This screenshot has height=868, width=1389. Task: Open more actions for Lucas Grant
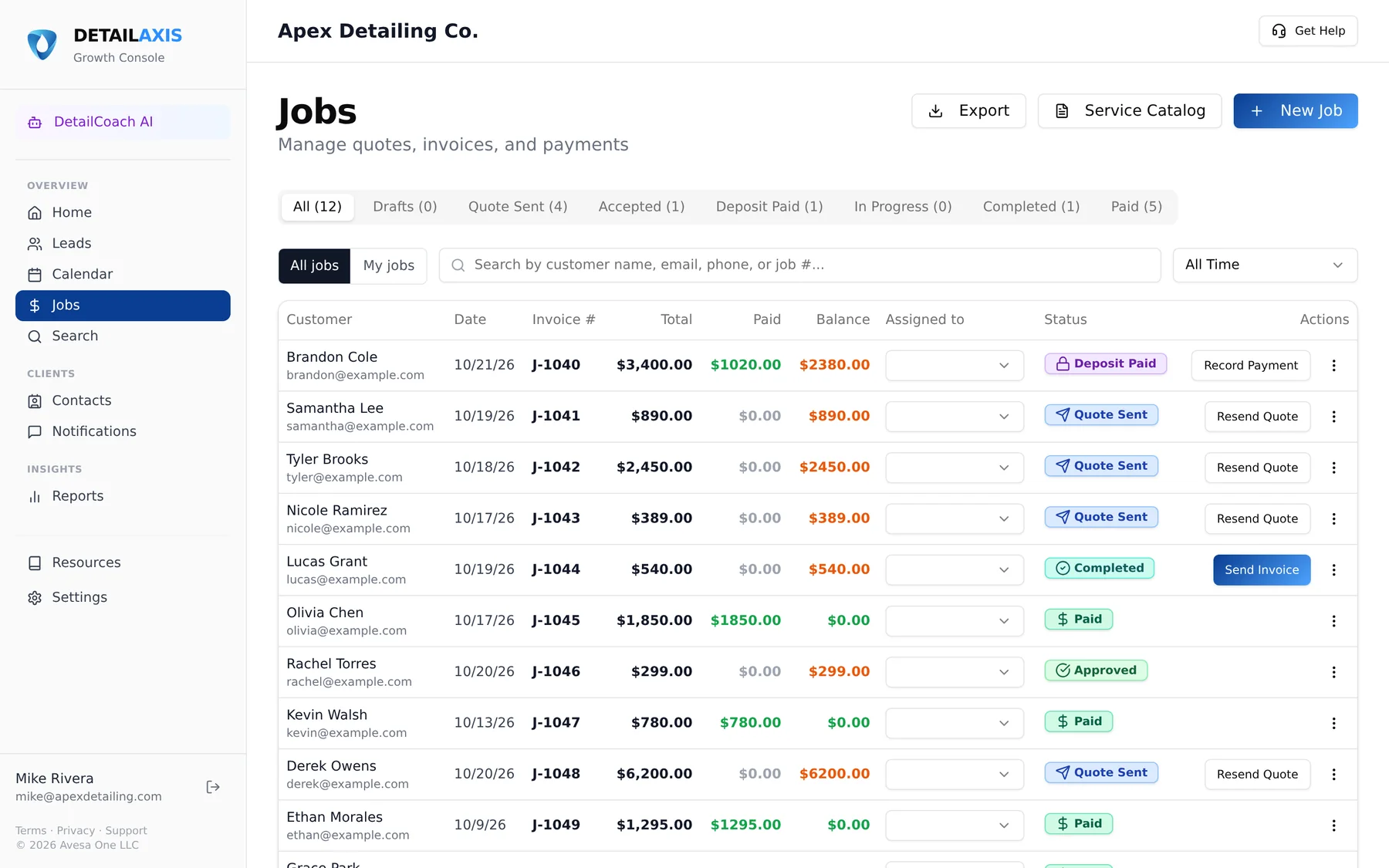click(x=1333, y=570)
